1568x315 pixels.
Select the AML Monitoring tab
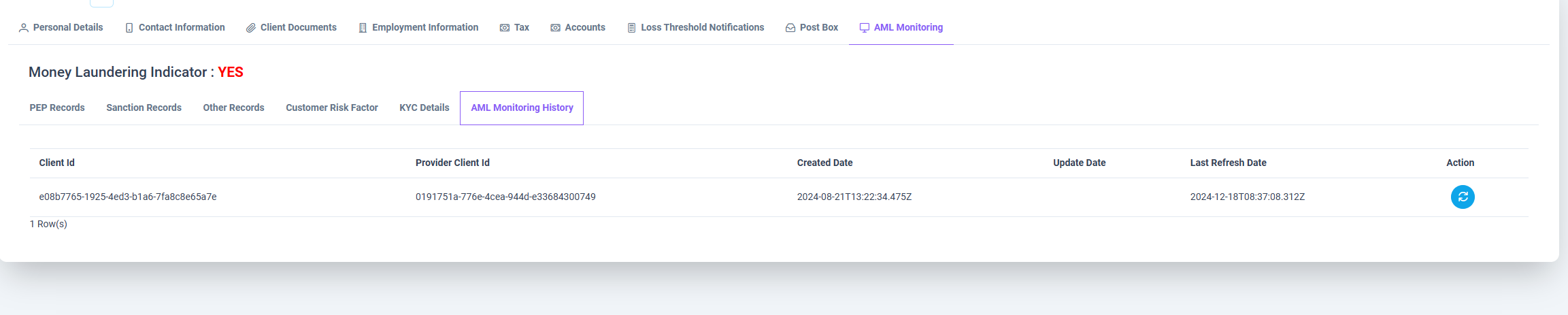901,28
